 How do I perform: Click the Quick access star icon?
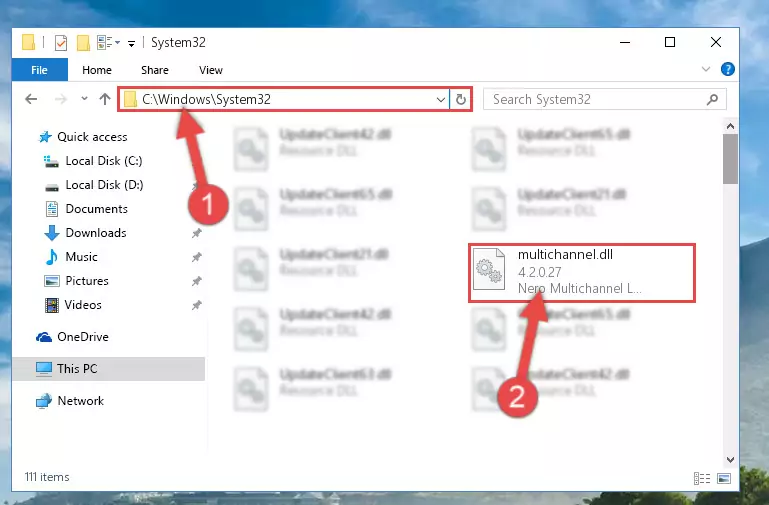click(45, 137)
